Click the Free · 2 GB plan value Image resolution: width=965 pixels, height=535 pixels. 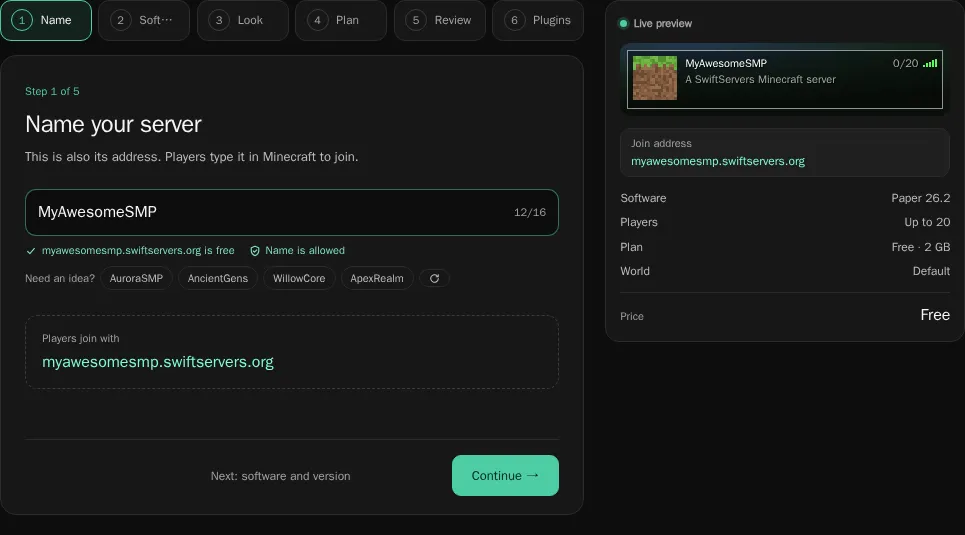(921, 247)
